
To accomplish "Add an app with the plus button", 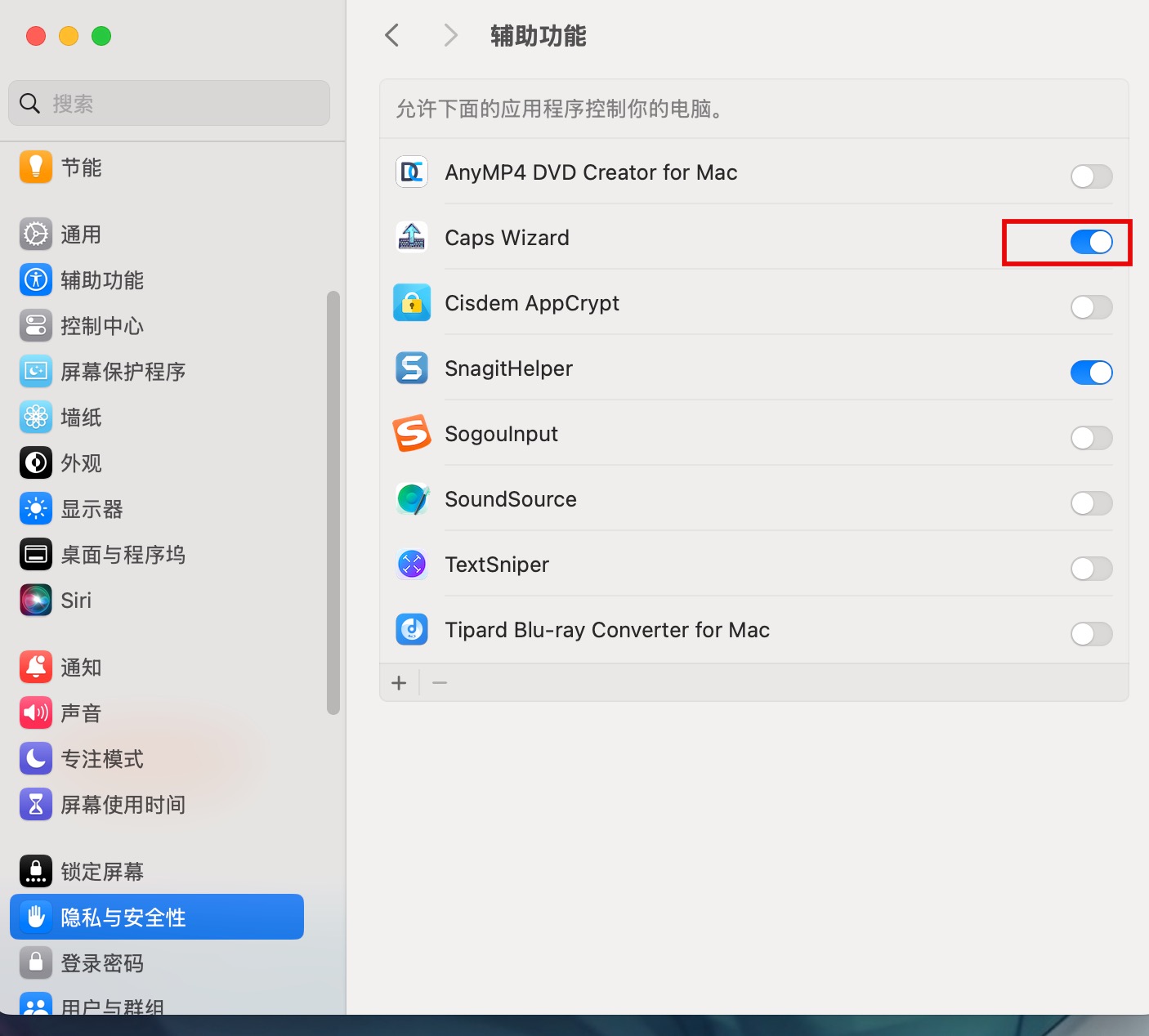I will click(399, 683).
